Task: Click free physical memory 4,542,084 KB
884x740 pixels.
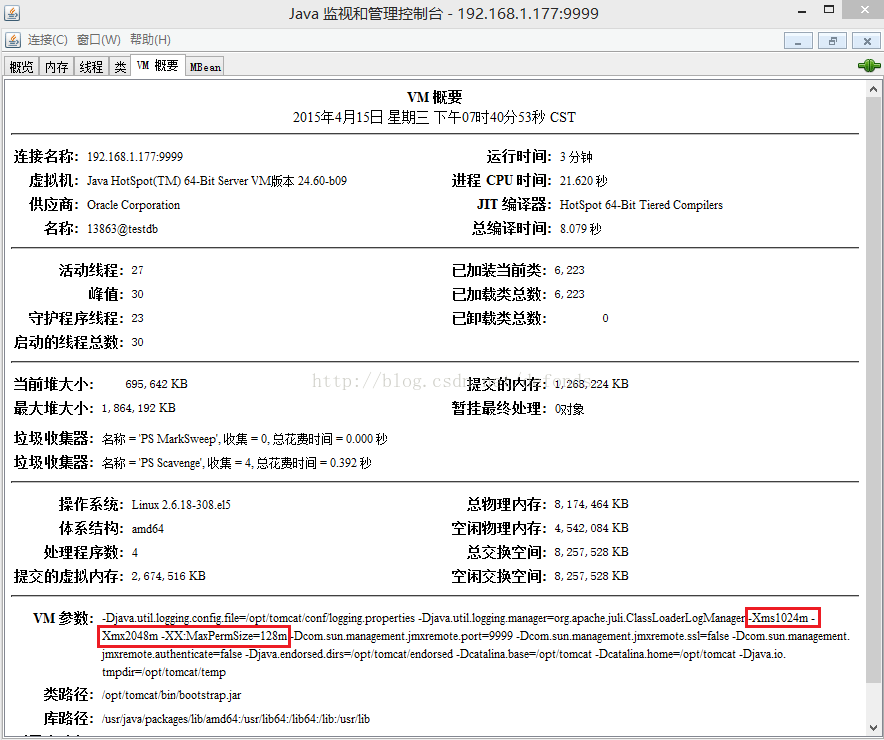Action: tap(591, 528)
